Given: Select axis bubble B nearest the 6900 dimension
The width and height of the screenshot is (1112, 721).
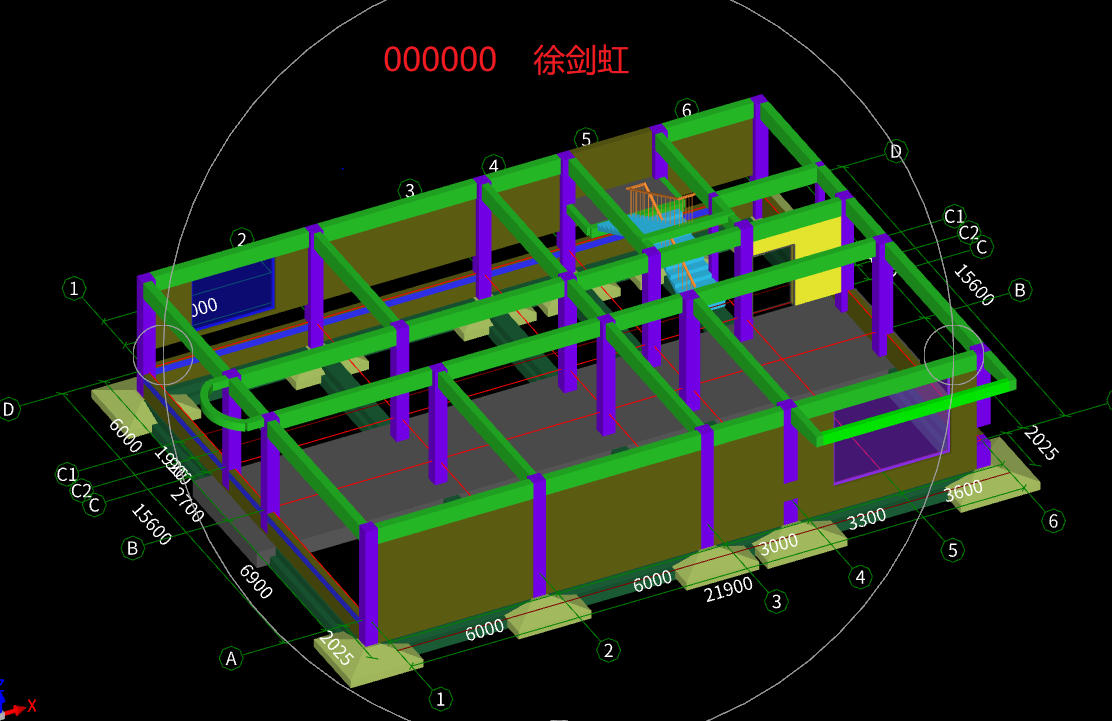Looking at the screenshot, I should (x=132, y=548).
